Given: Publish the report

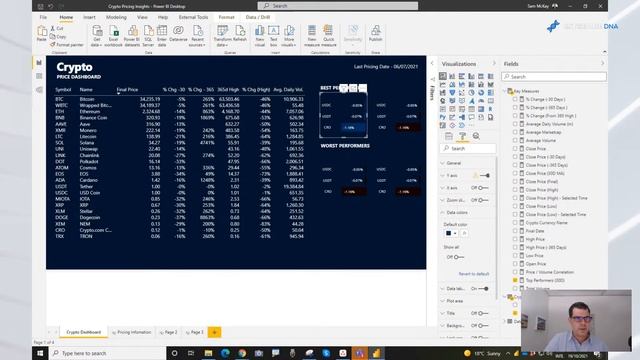Looking at the screenshot, I should (376, 33).
